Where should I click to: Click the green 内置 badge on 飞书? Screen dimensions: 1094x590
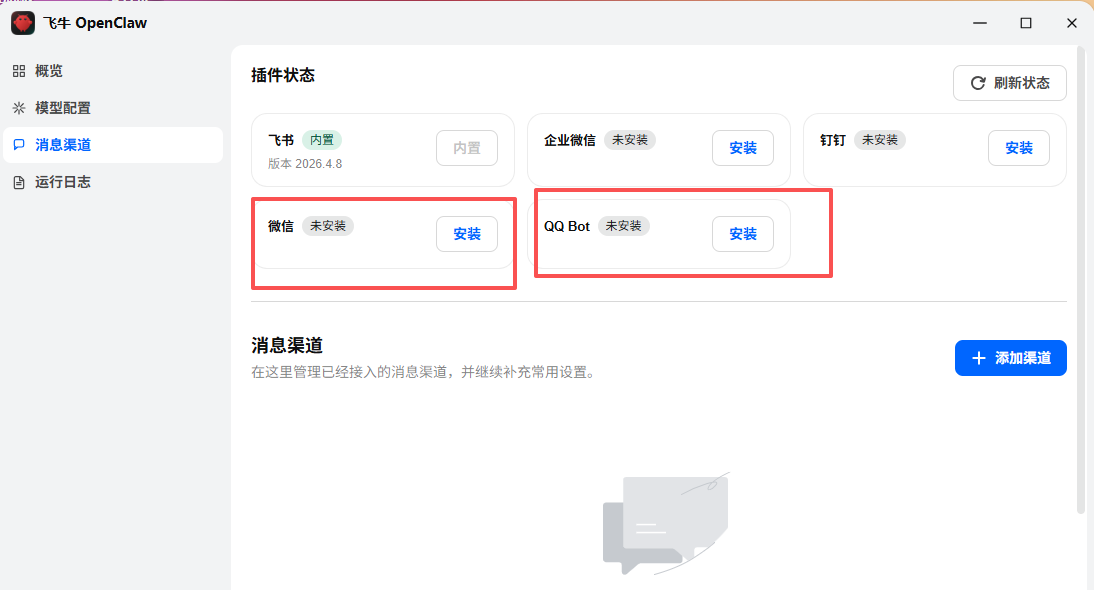pos(322,140)
